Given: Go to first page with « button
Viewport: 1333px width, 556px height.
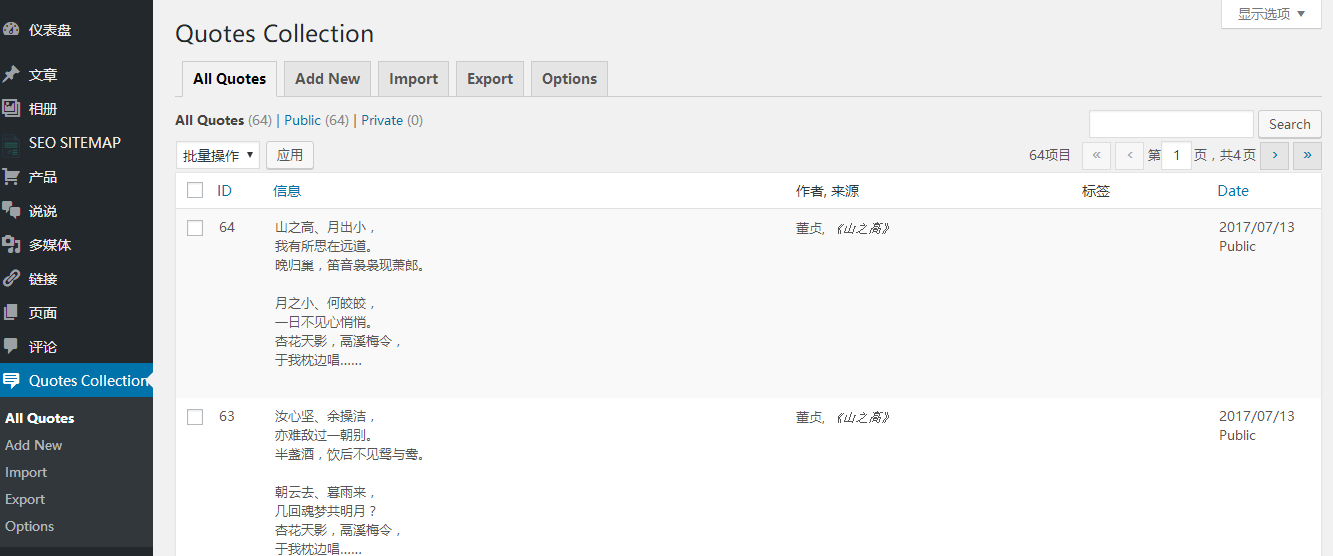Looking at the screenshot, I should pos(1097,155).
